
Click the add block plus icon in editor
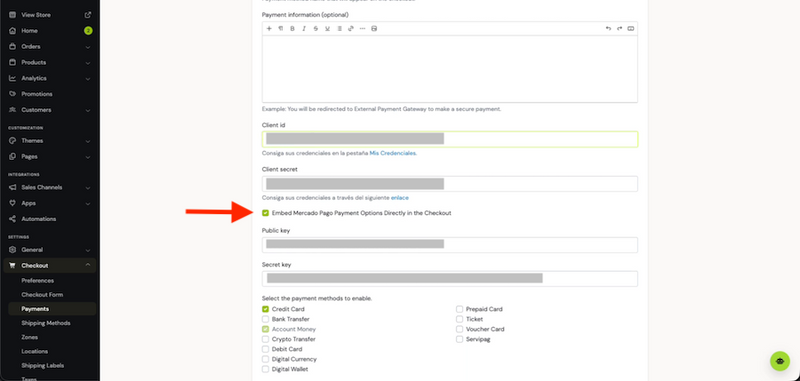point(269,29)
